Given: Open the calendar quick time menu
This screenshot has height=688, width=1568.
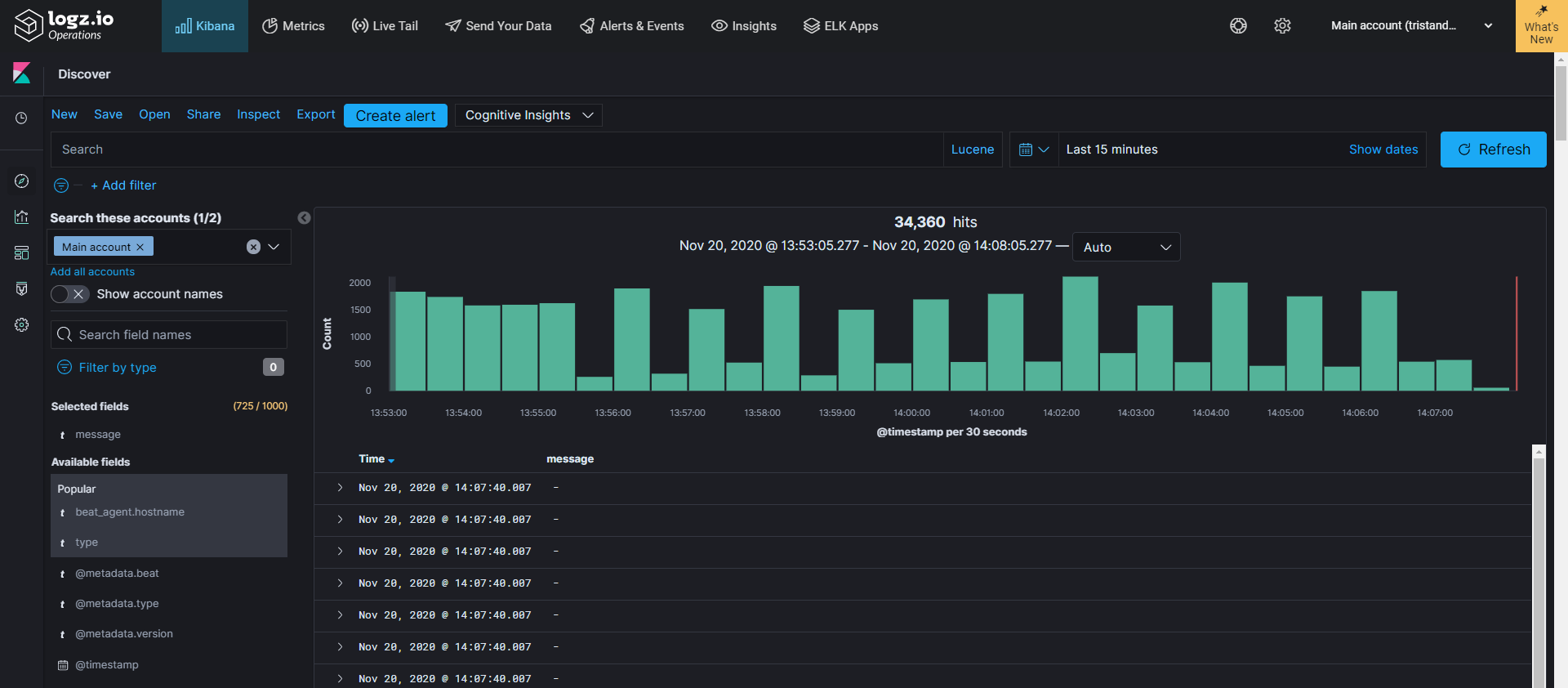Looking at the screenshot, I should point(1034,150).
